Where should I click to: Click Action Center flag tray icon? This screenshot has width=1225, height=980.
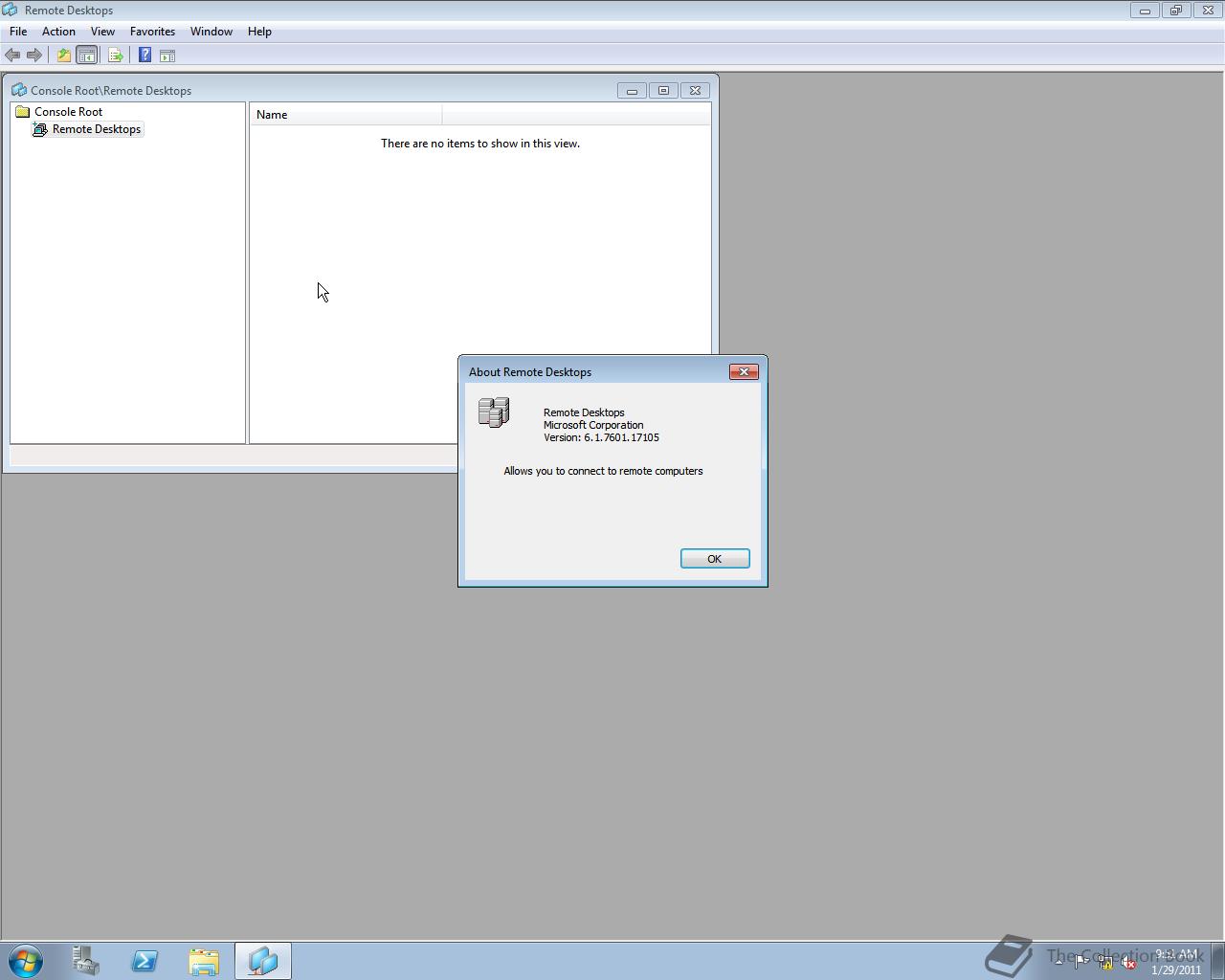[1081, 962]
